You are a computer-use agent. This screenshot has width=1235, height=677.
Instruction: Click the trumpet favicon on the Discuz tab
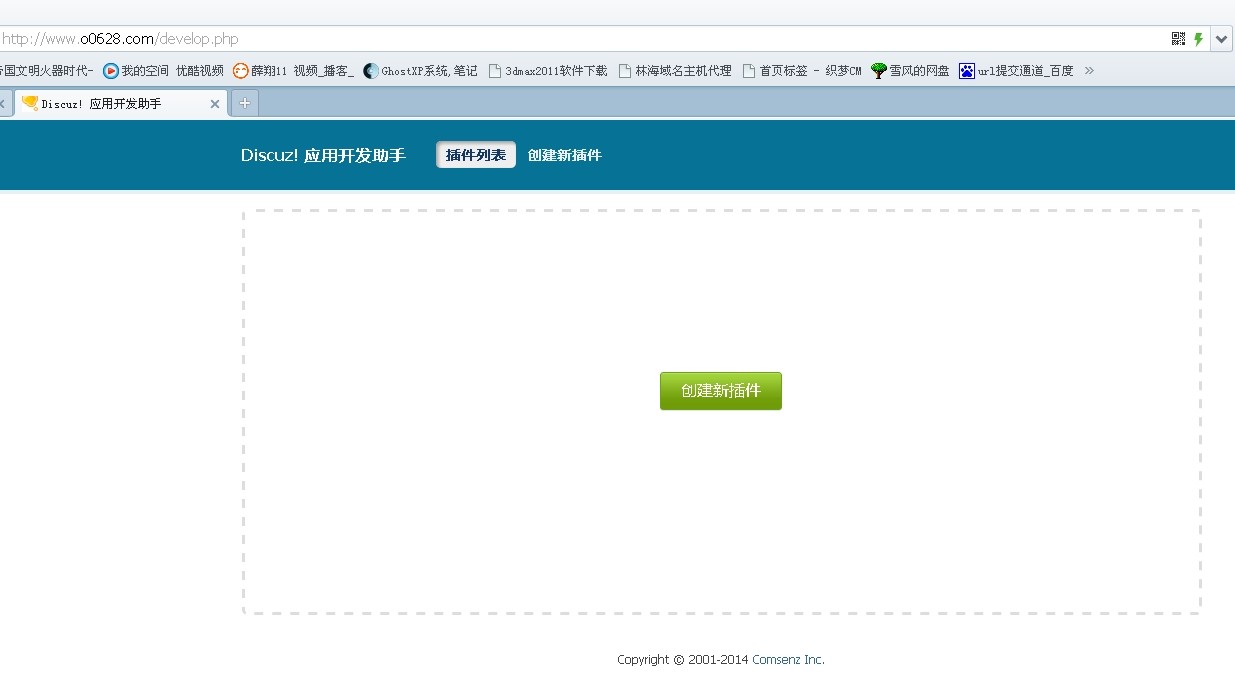[x=29, y=102]
